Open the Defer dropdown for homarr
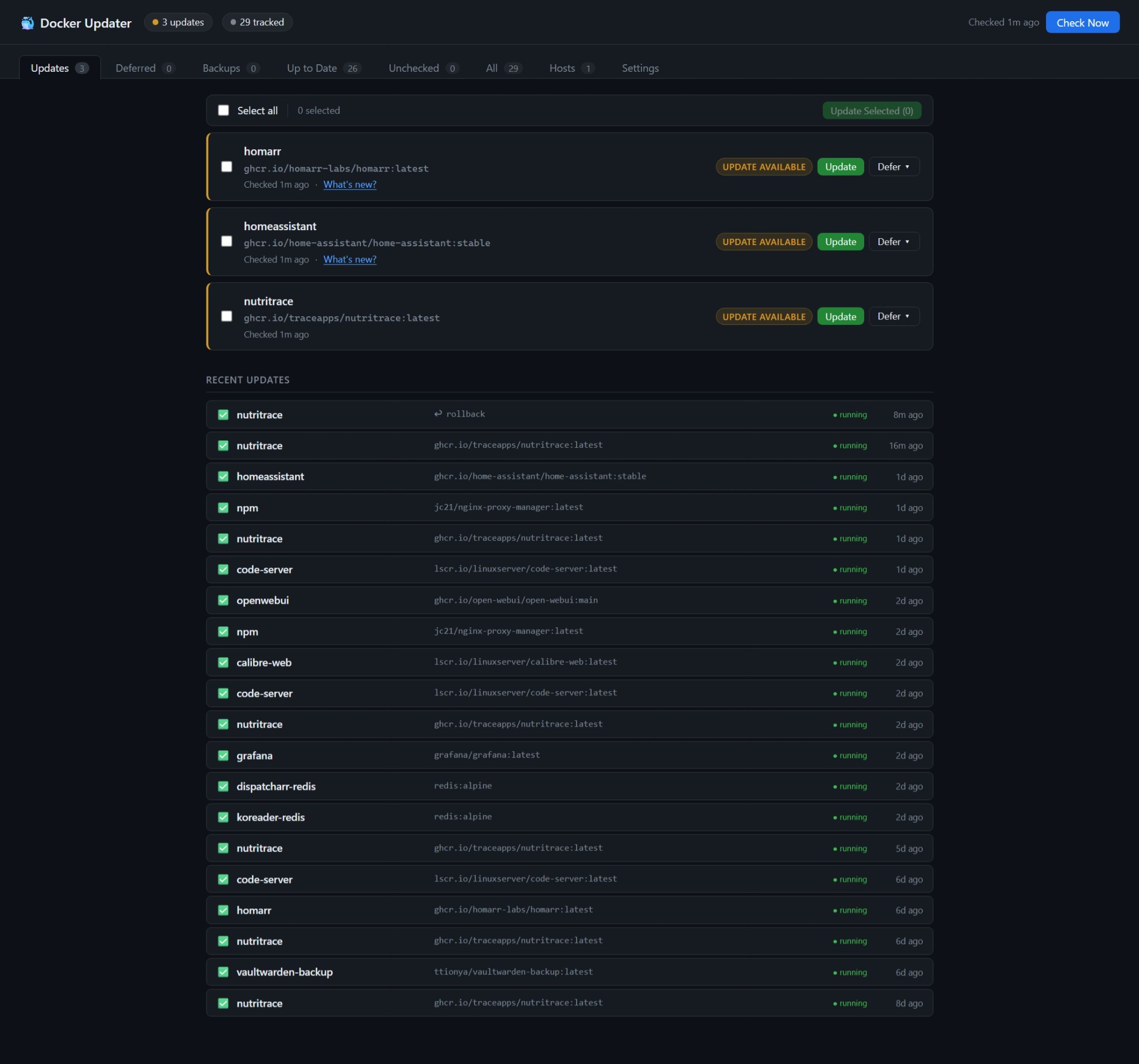This screenshot has height=1064, width=1139. point(894,166)
